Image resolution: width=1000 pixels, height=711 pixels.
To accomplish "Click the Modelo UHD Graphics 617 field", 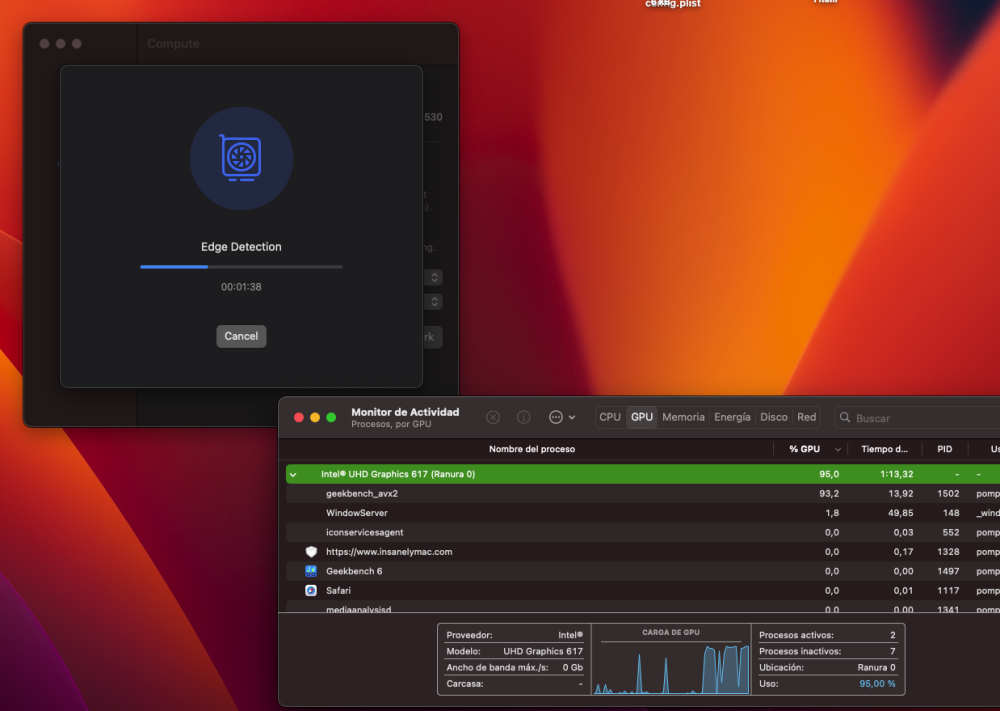I will (x=515, y=651).
